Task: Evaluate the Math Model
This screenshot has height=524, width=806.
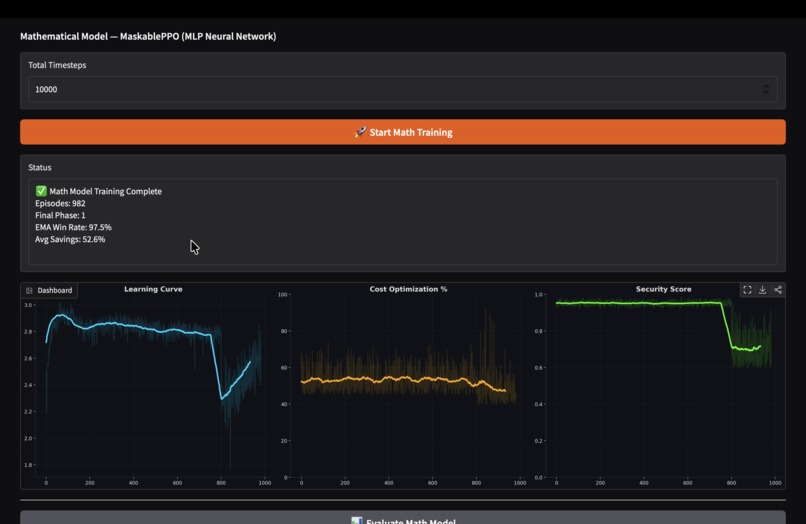Action: point(403,517)
